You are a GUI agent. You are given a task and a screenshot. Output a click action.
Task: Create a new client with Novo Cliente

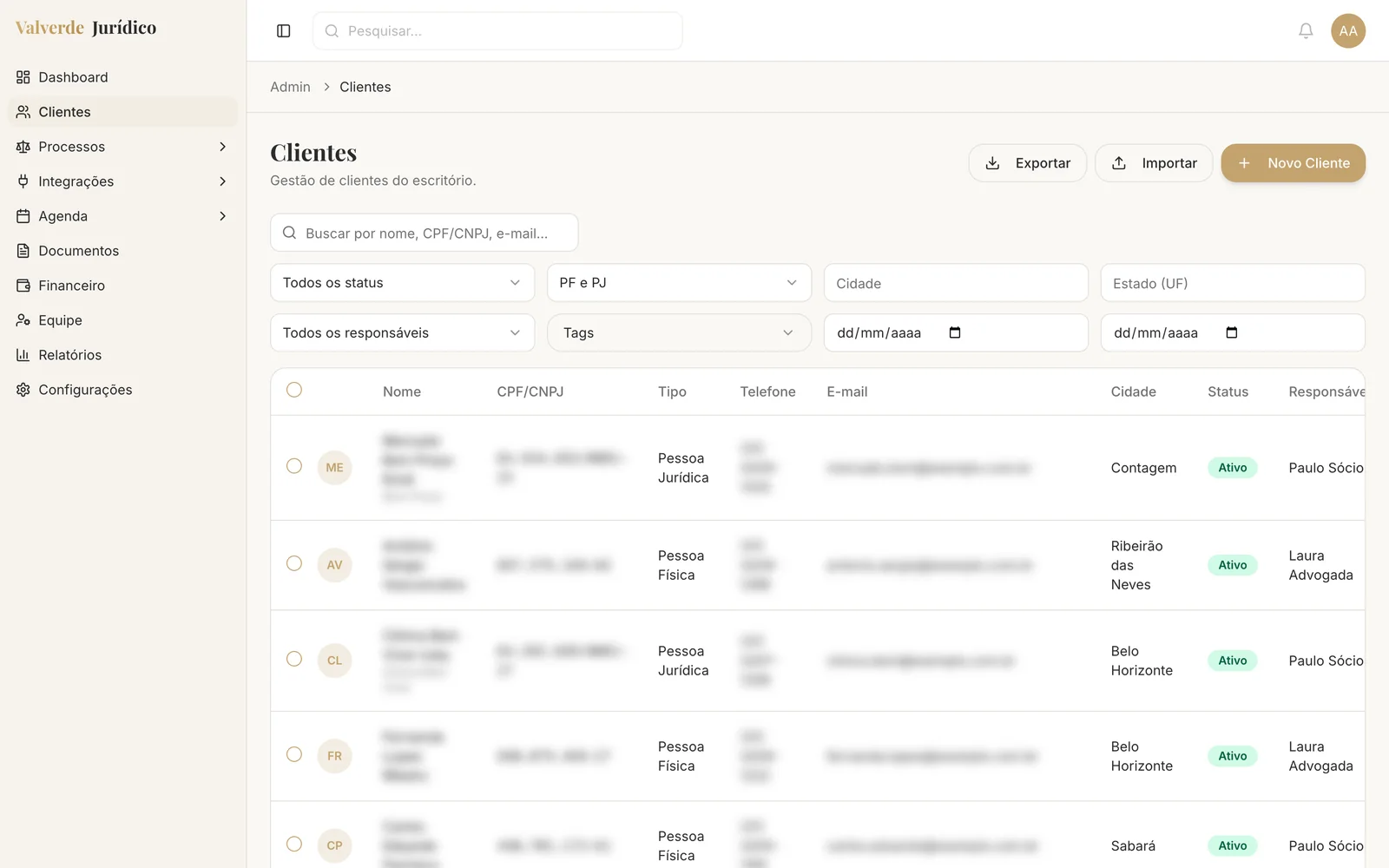1294,163
